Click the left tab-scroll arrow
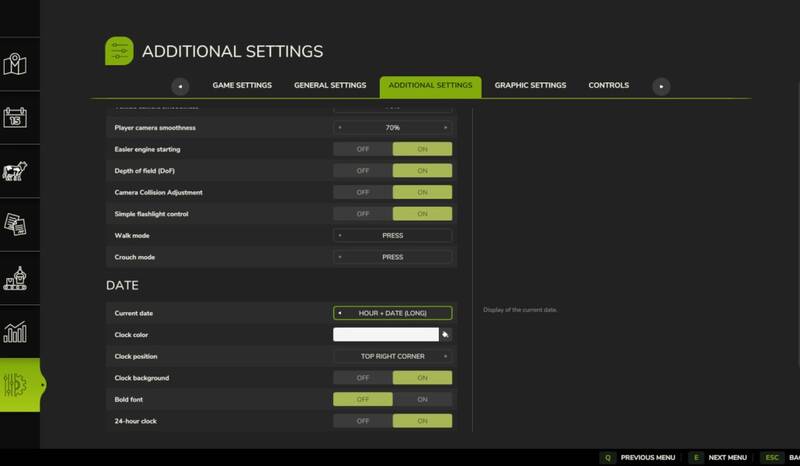800x466 pixels. (x=180, y=86)
